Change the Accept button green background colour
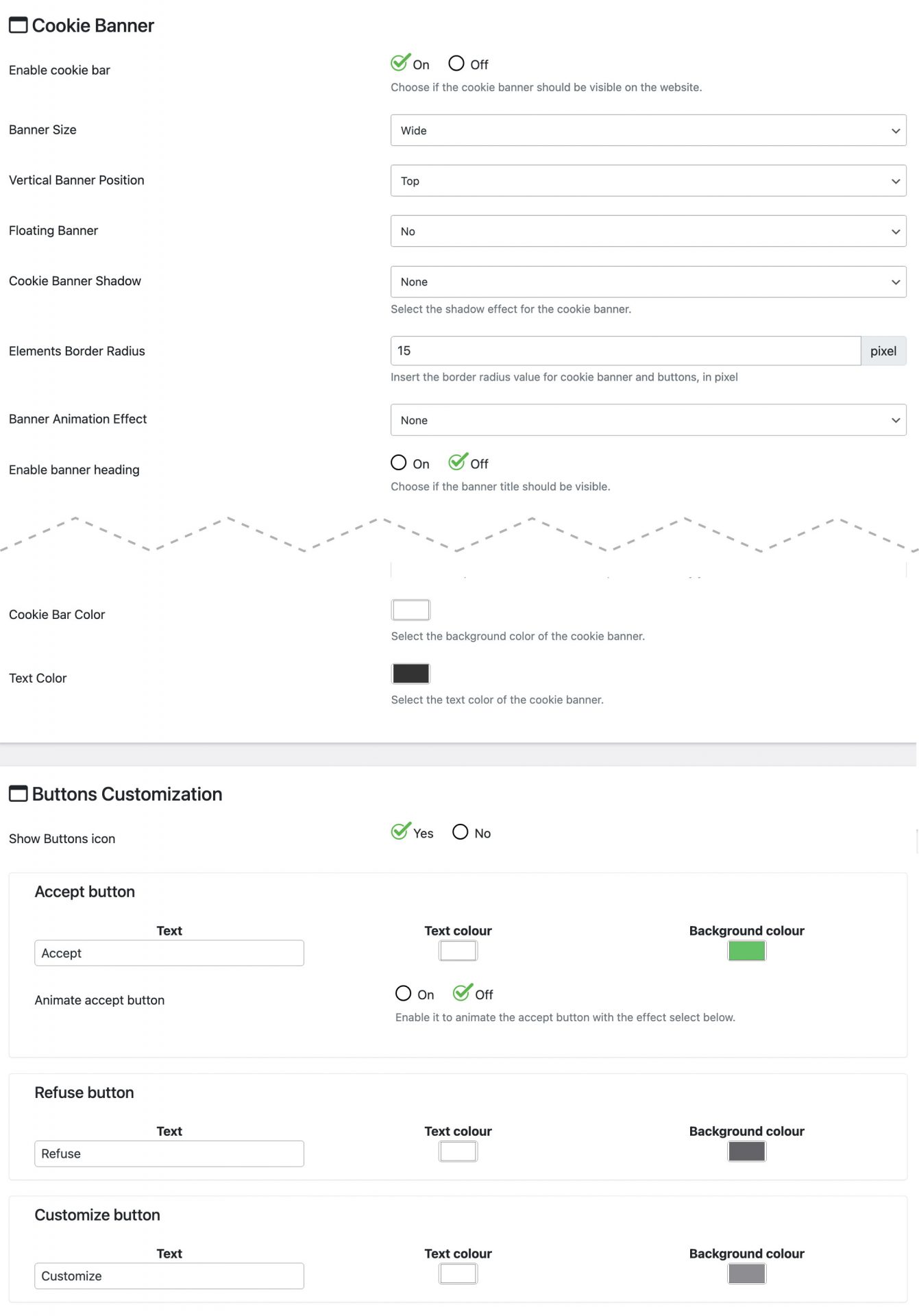This screenshot has height=1316, width=919. (x=746, y=951)
